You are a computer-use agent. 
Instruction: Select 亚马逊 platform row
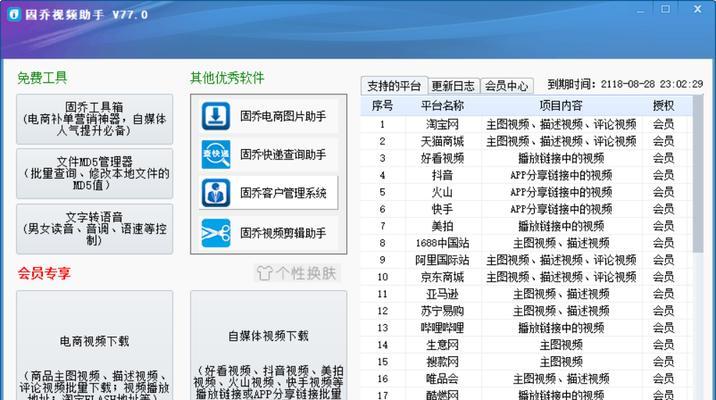526,294
